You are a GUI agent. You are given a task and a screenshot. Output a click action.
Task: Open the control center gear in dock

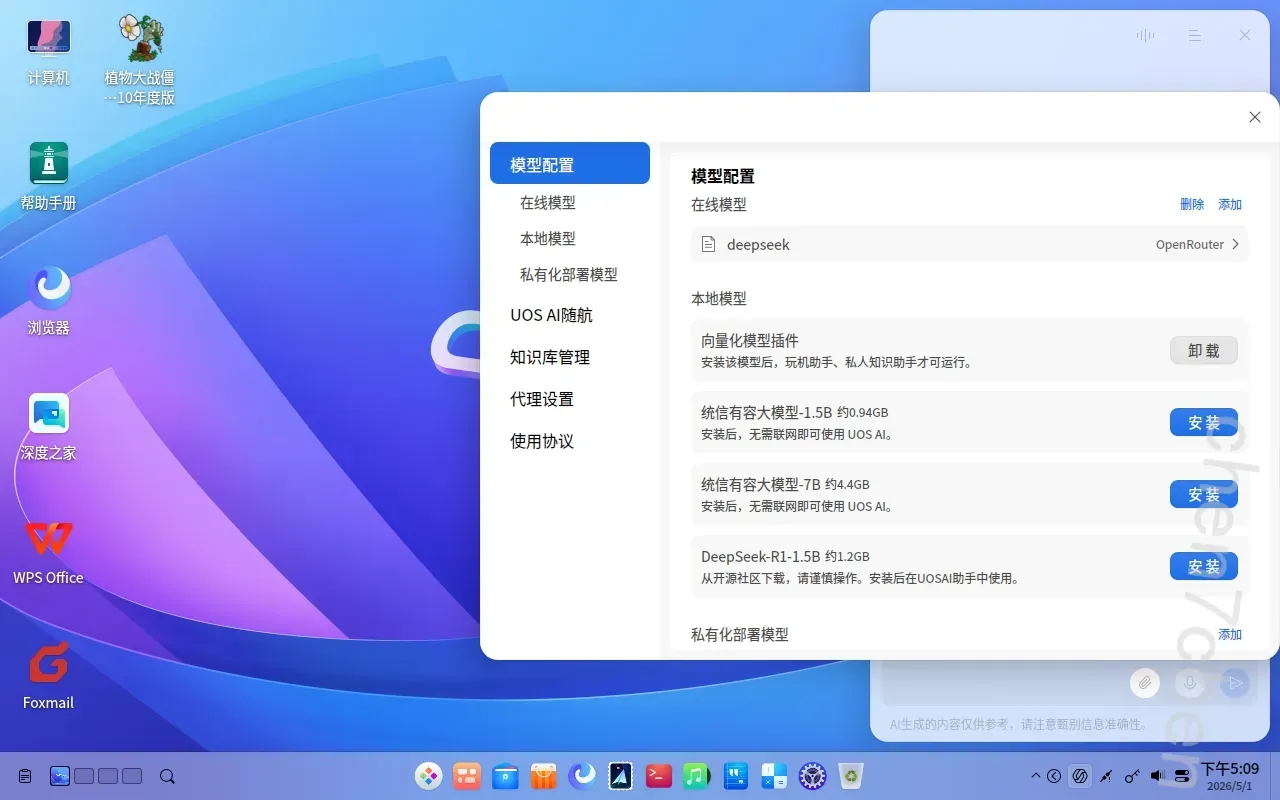pos(812,776)
